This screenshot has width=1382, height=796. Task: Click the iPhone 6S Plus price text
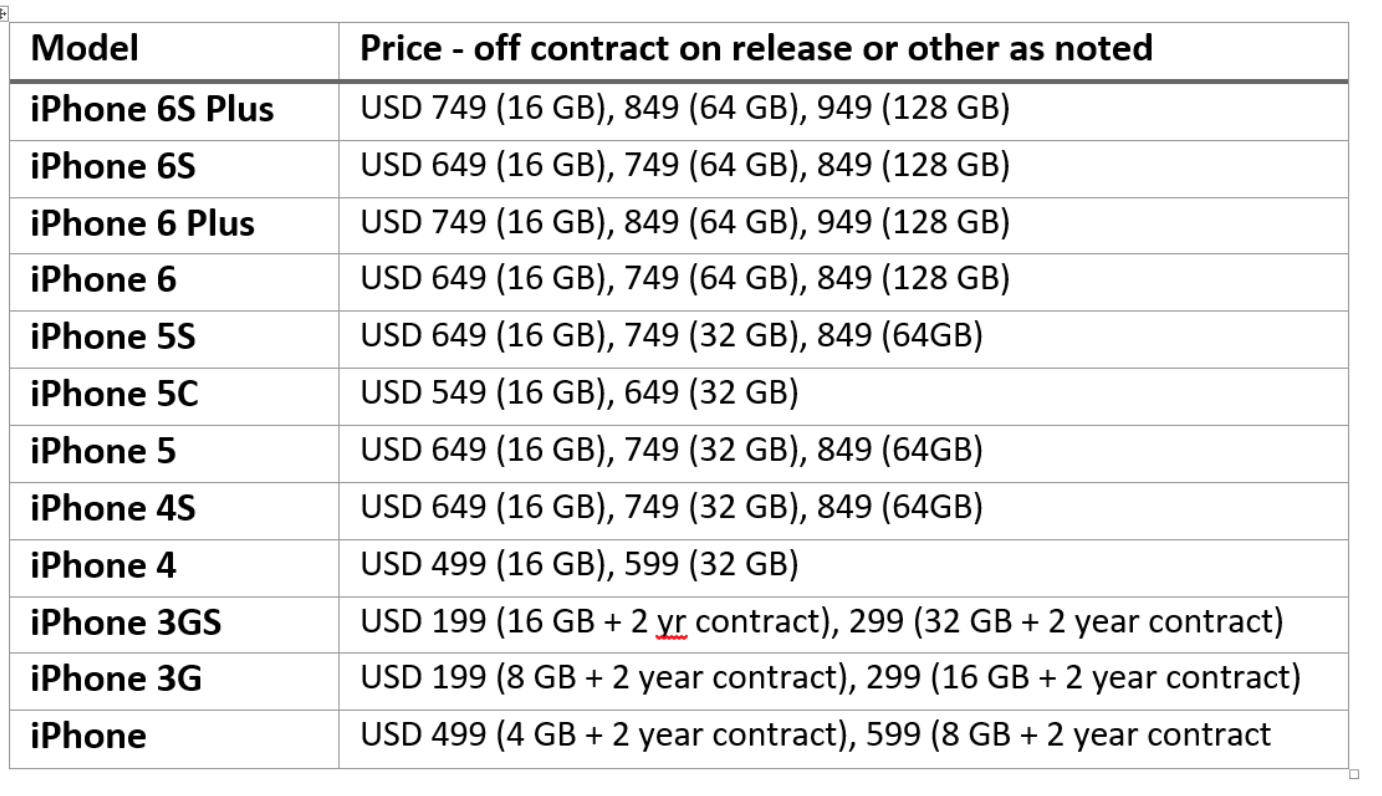[685, 108]
